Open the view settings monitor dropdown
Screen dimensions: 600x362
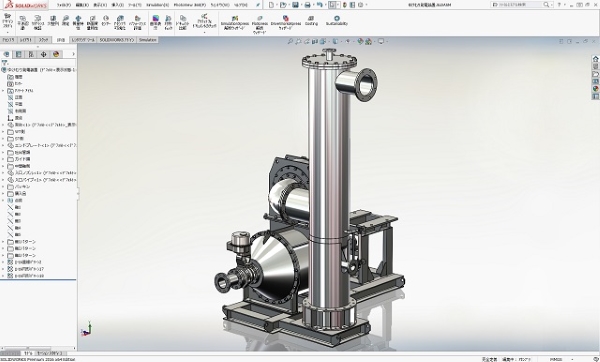pos(387,41)
